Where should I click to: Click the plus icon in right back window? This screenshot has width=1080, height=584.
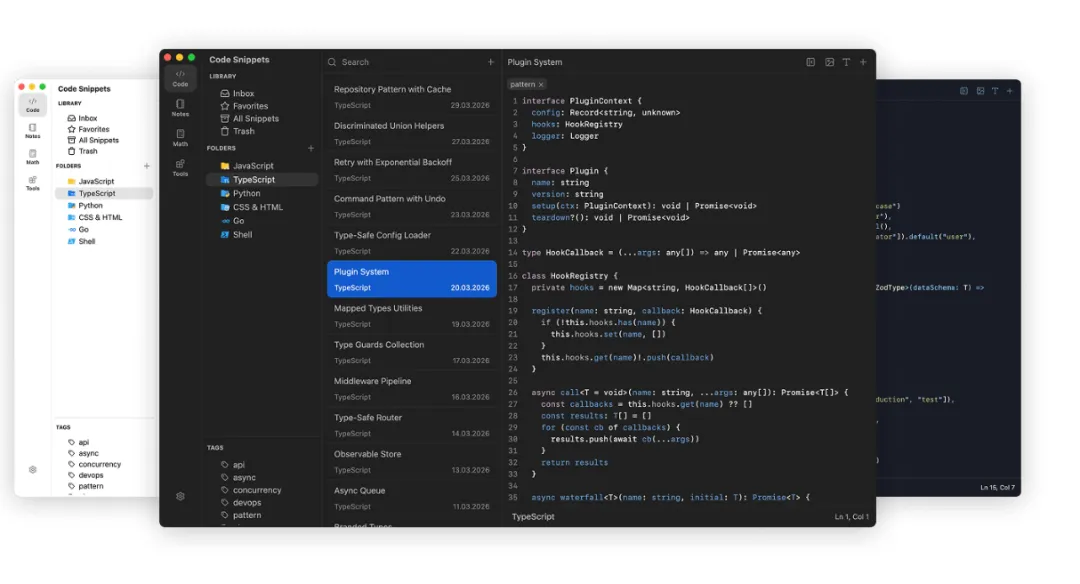1010,91
